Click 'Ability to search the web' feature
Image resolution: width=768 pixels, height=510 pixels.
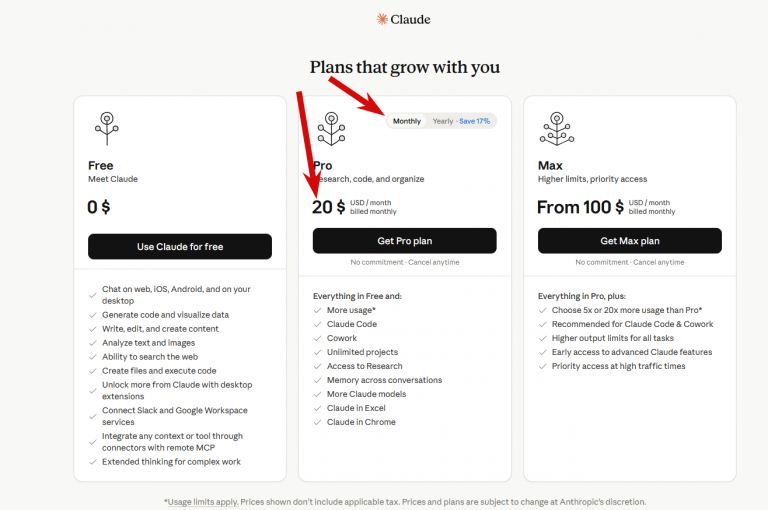pos(150,357)
